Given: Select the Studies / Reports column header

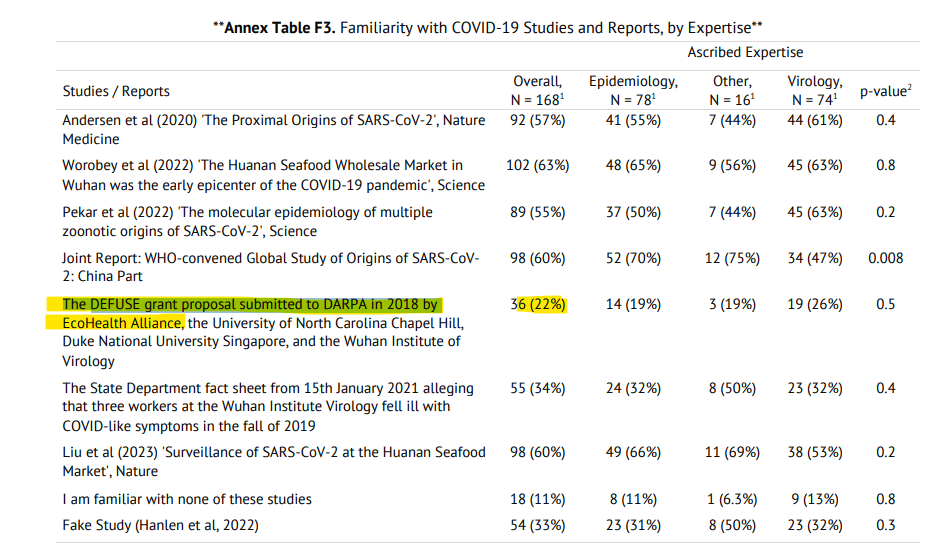Looking at the screenshot, I should 116,91.
